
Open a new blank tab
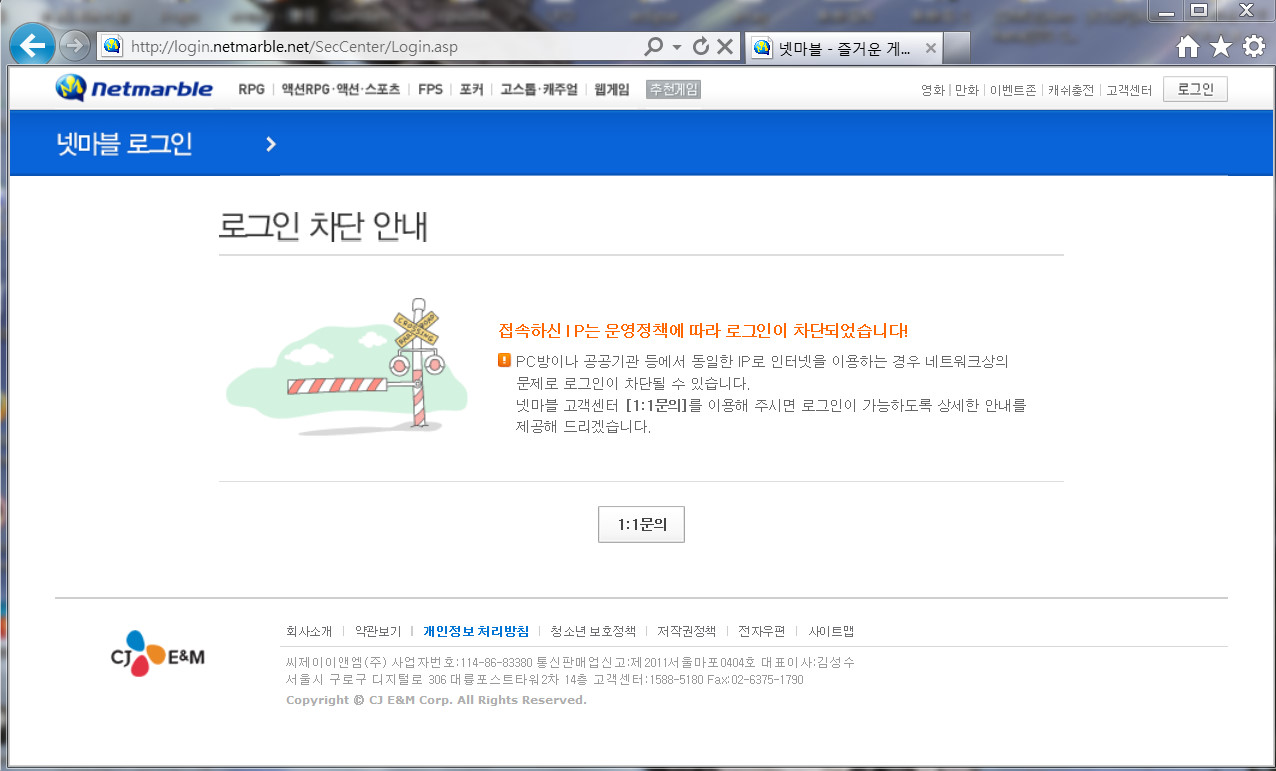click(x=956, y=47)
